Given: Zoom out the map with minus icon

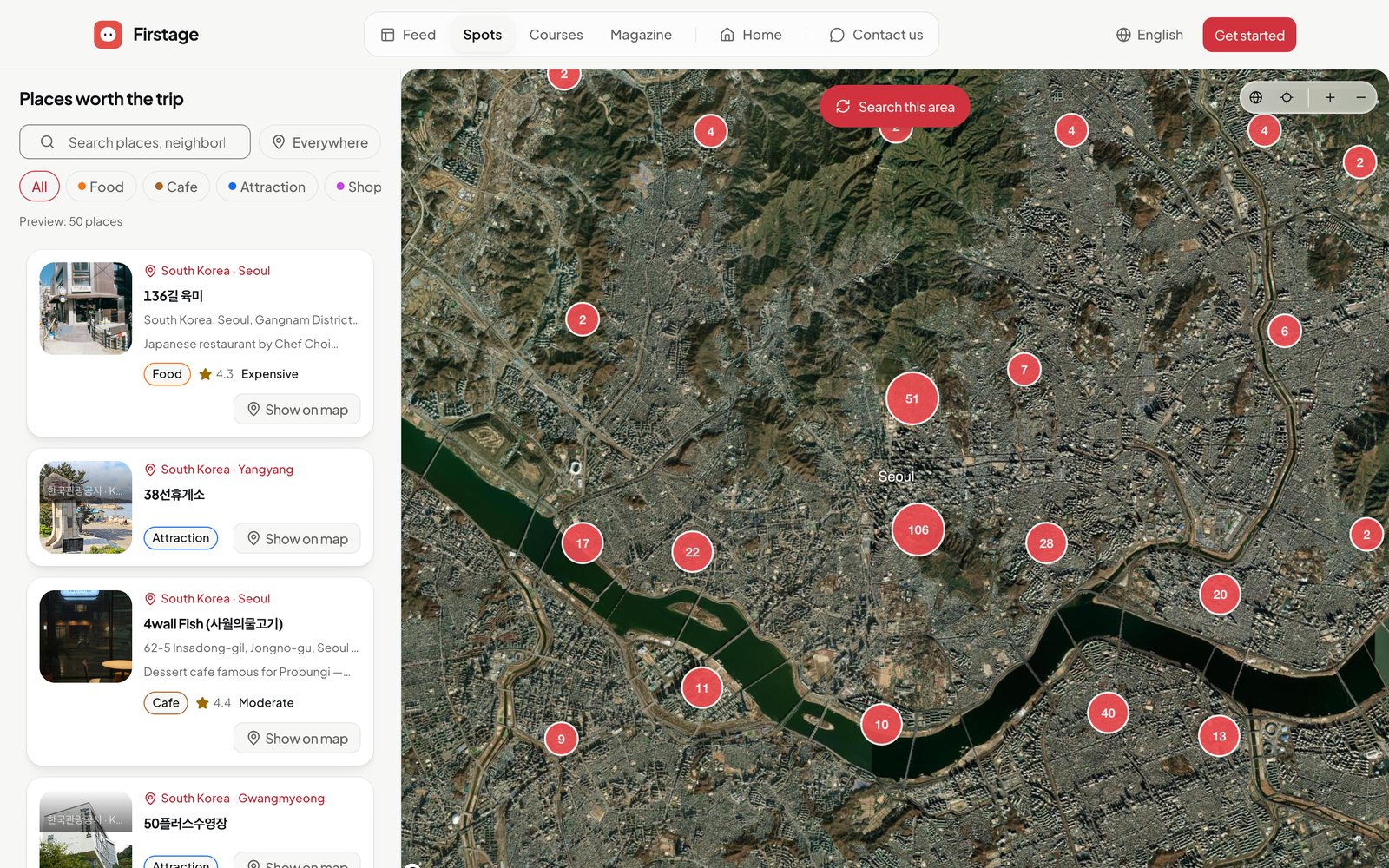Looking at the screenshot, I should 1360,97.
